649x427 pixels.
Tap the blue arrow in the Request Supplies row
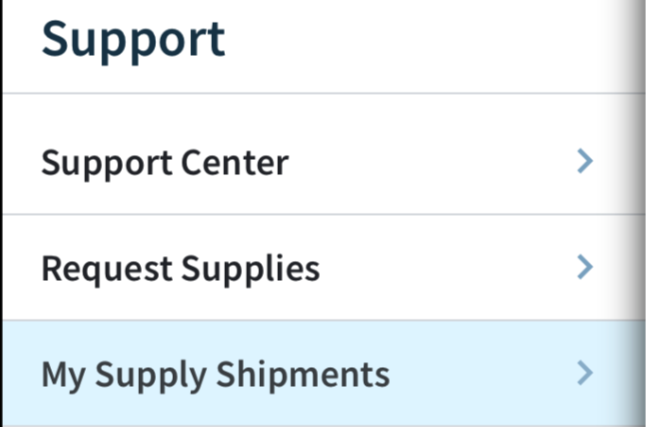click(586, 267)
